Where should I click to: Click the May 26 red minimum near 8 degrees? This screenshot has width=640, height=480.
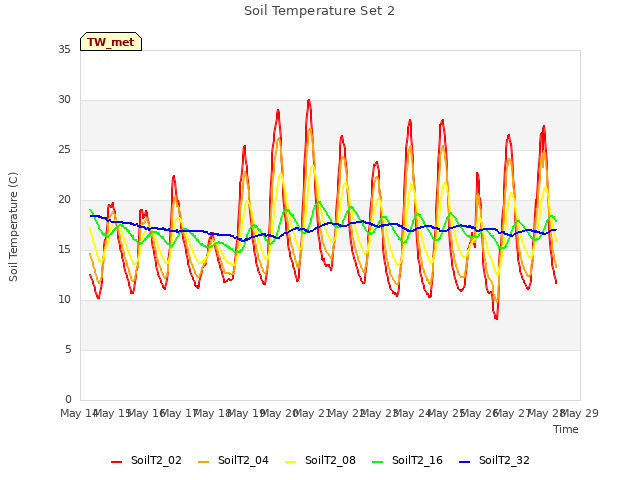point(496,318)
